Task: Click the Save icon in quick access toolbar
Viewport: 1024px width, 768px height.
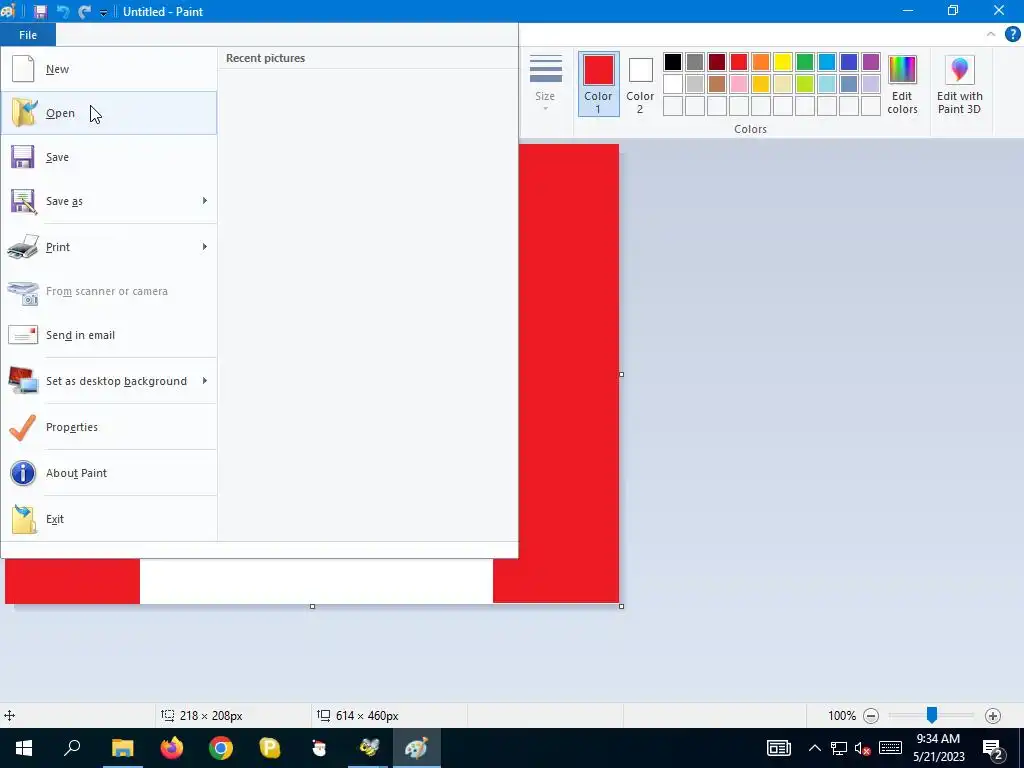Action: pos(40,12)
